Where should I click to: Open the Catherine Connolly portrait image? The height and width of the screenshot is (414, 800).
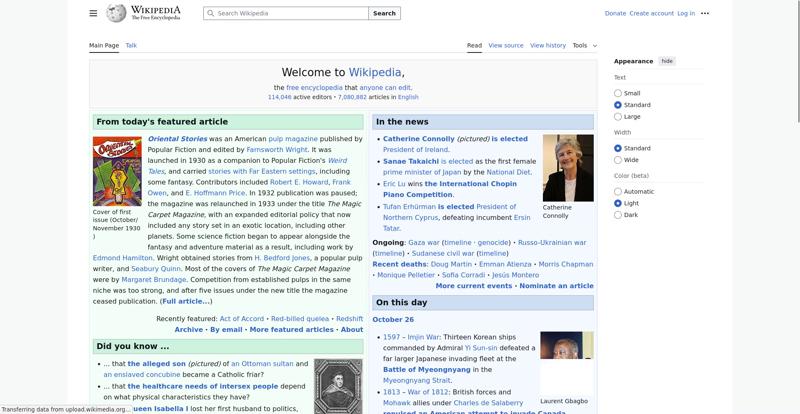[567, 168]
